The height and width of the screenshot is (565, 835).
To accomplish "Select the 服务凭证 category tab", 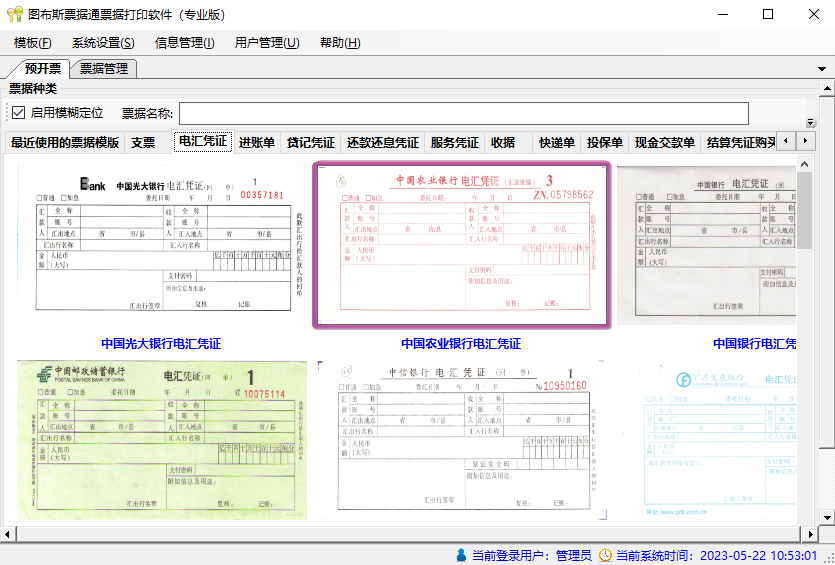I will (455, 143).
